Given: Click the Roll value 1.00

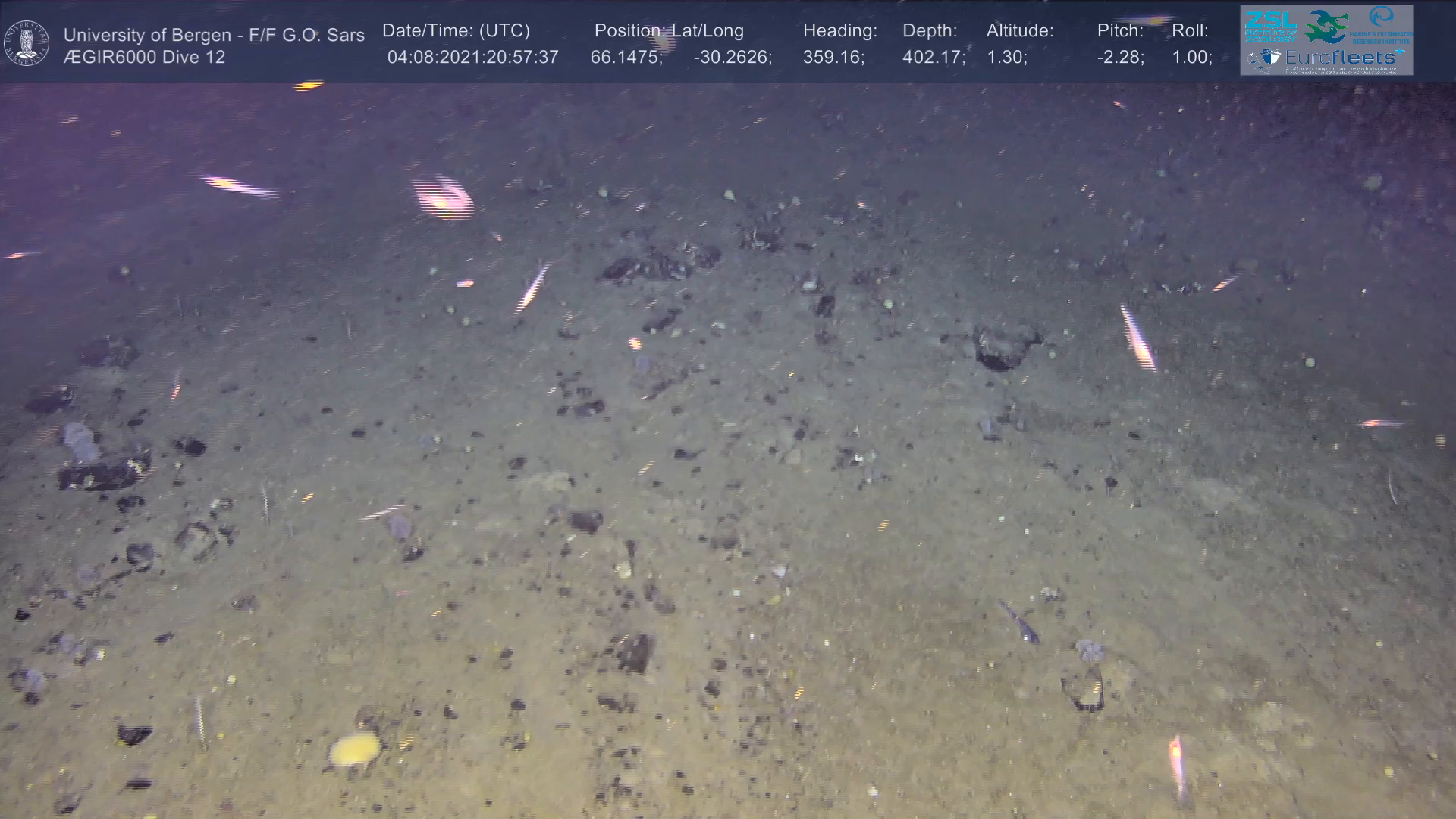Looking at the screenshot, I should 1191,58.
